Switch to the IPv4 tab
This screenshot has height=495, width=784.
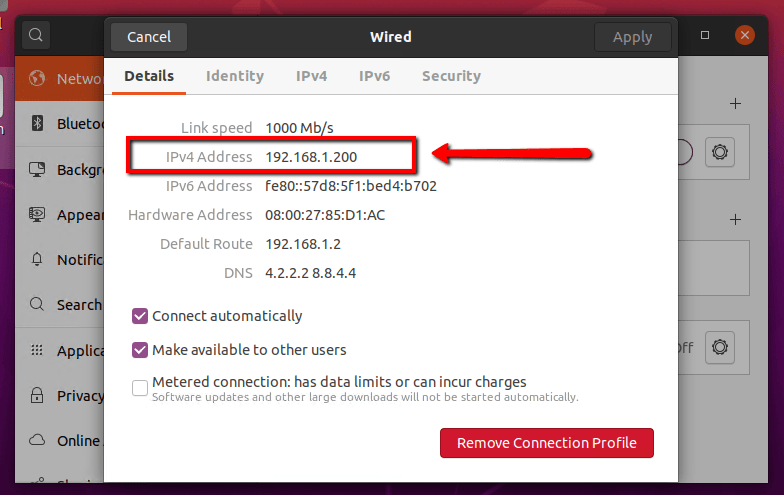[x=312, y=76]
